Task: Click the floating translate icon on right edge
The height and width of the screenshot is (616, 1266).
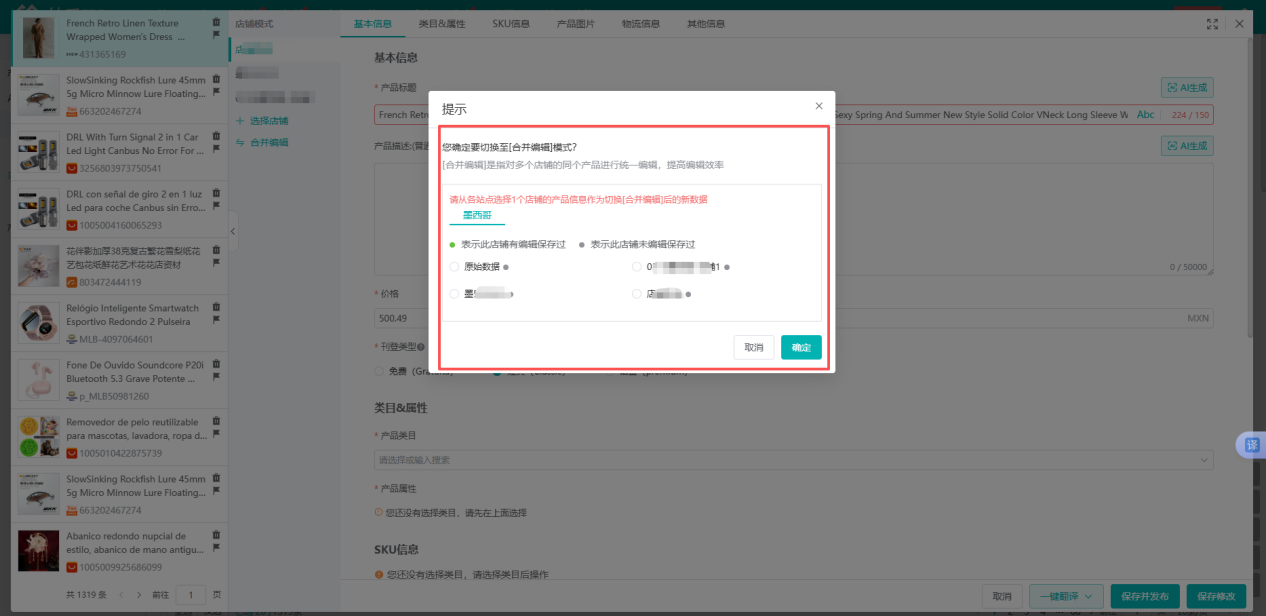Action: 1252,445
